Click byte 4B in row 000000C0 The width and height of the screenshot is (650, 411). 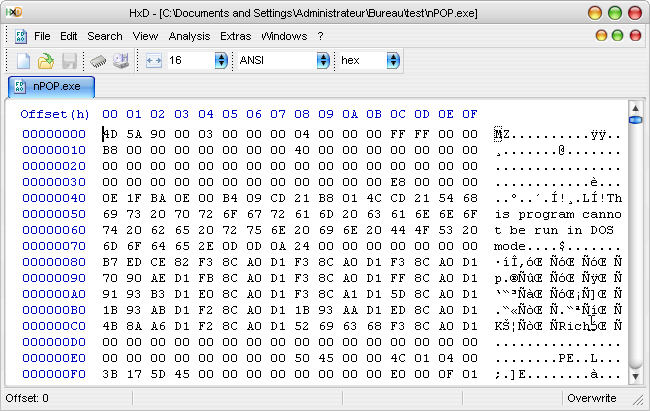110,326
